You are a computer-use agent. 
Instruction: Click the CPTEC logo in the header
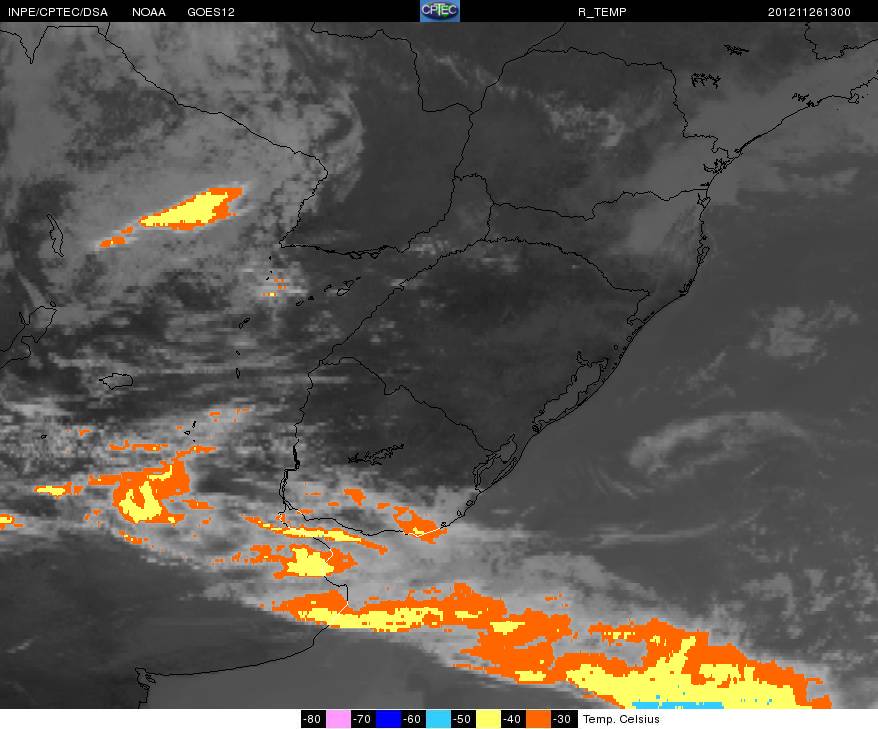click(440, 11)
